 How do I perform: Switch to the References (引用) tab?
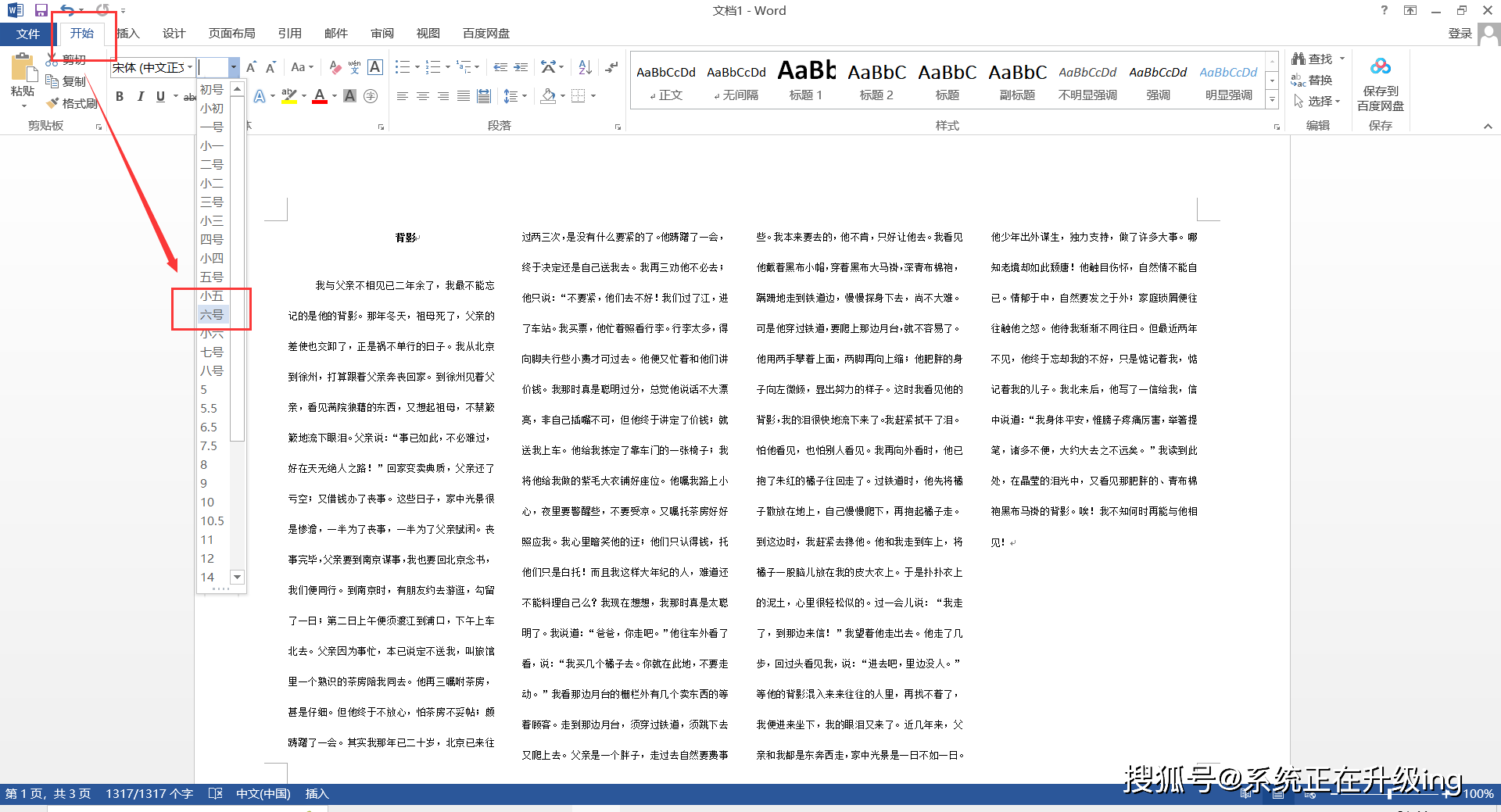[x=289, y=34]
